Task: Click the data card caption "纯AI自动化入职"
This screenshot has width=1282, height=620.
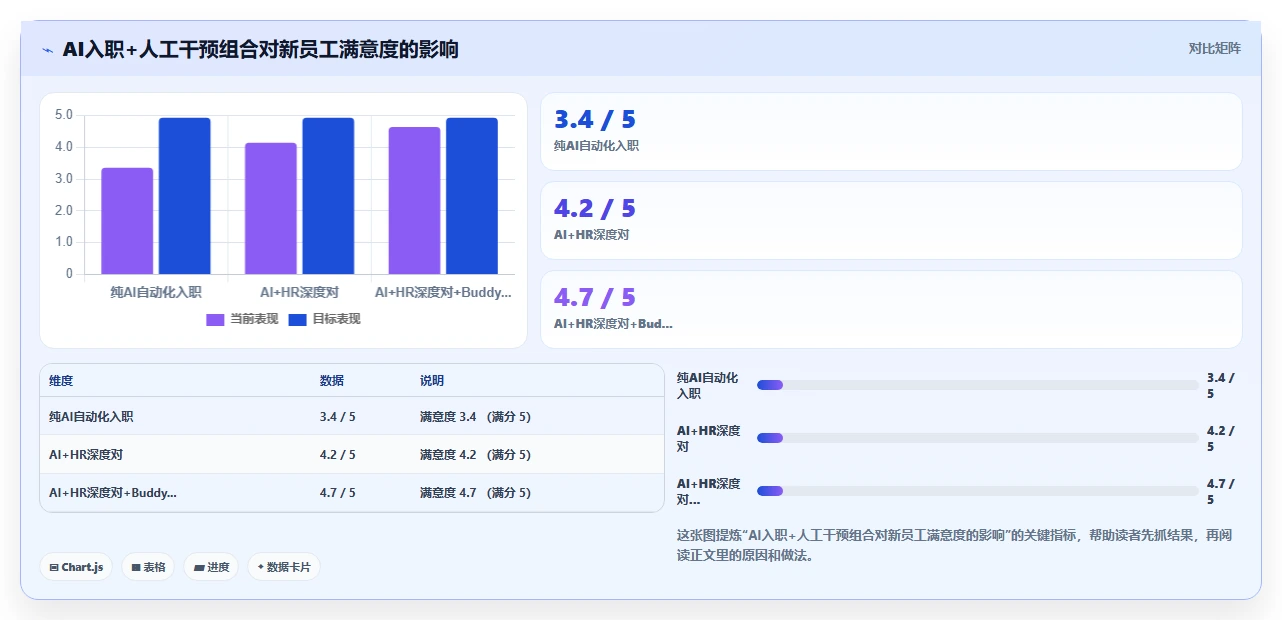Action: (x=596, y=146)
